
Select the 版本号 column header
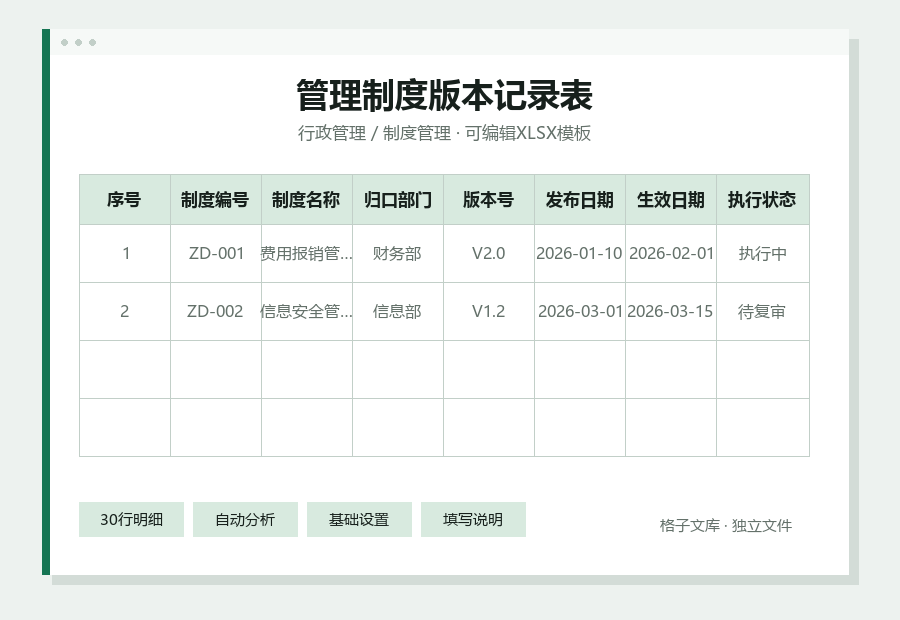[488, 200]
